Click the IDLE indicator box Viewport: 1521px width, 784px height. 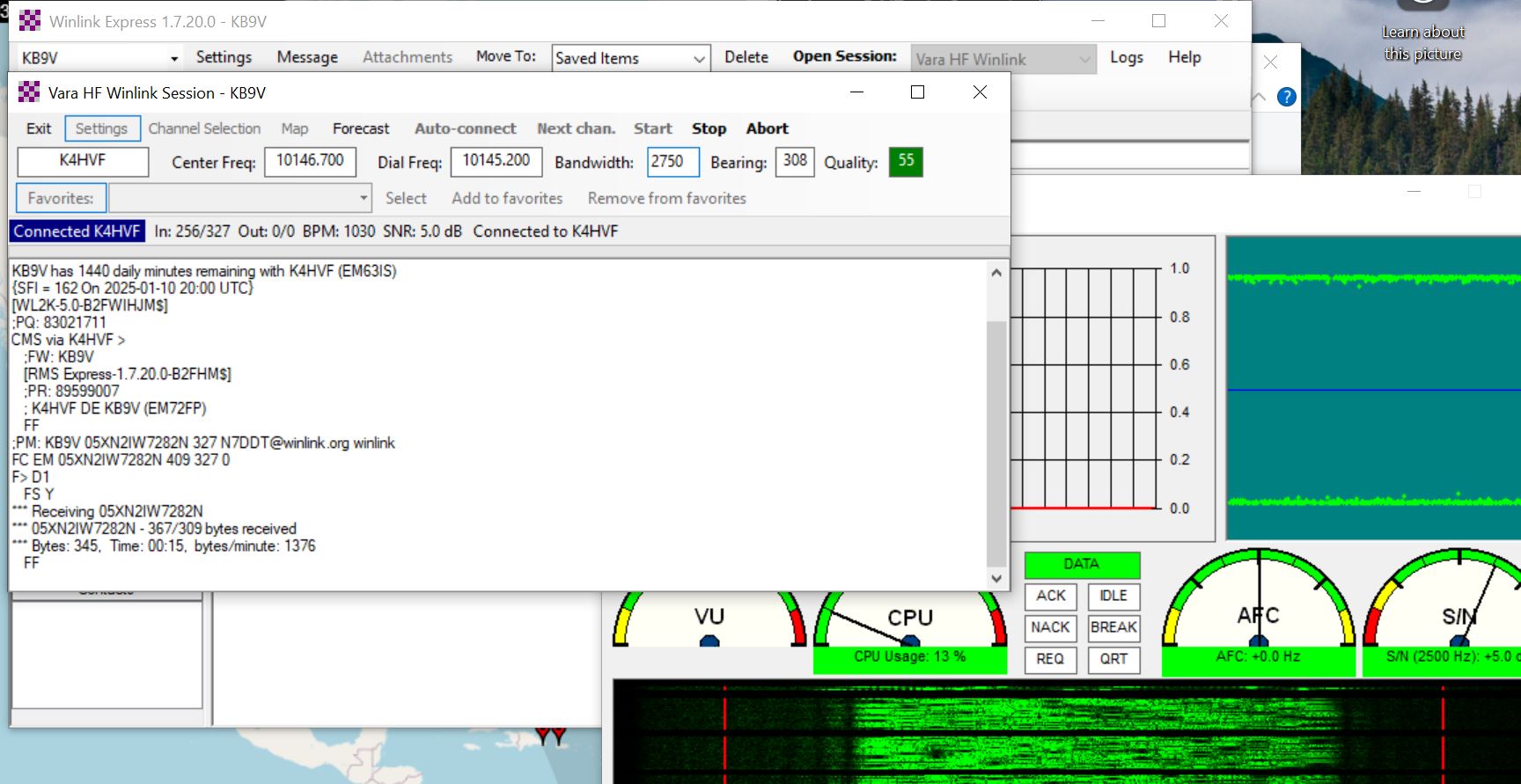pos(1113,596)
